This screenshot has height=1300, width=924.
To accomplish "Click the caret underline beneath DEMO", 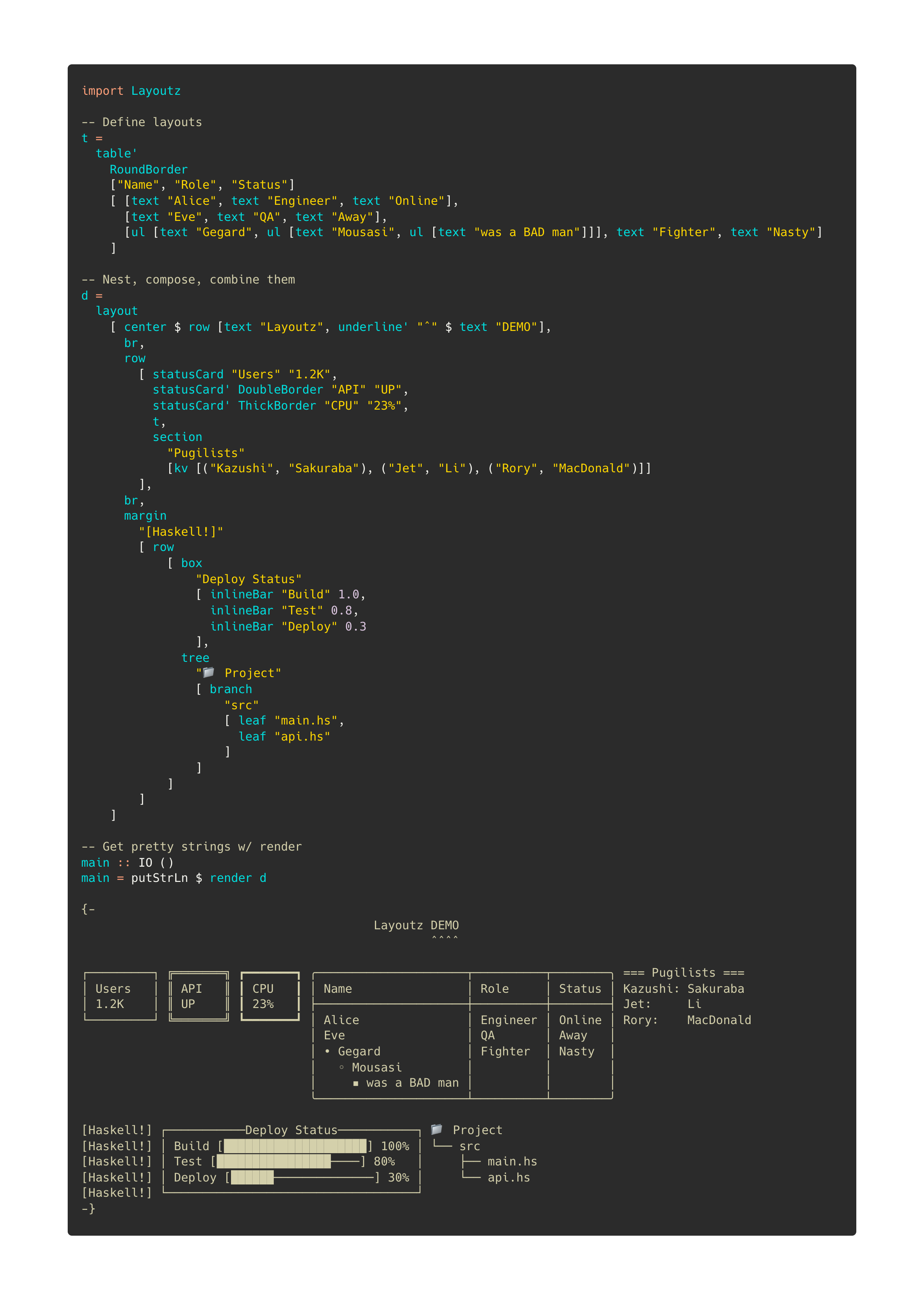I will pyautogui.click(x=444, y=939).
